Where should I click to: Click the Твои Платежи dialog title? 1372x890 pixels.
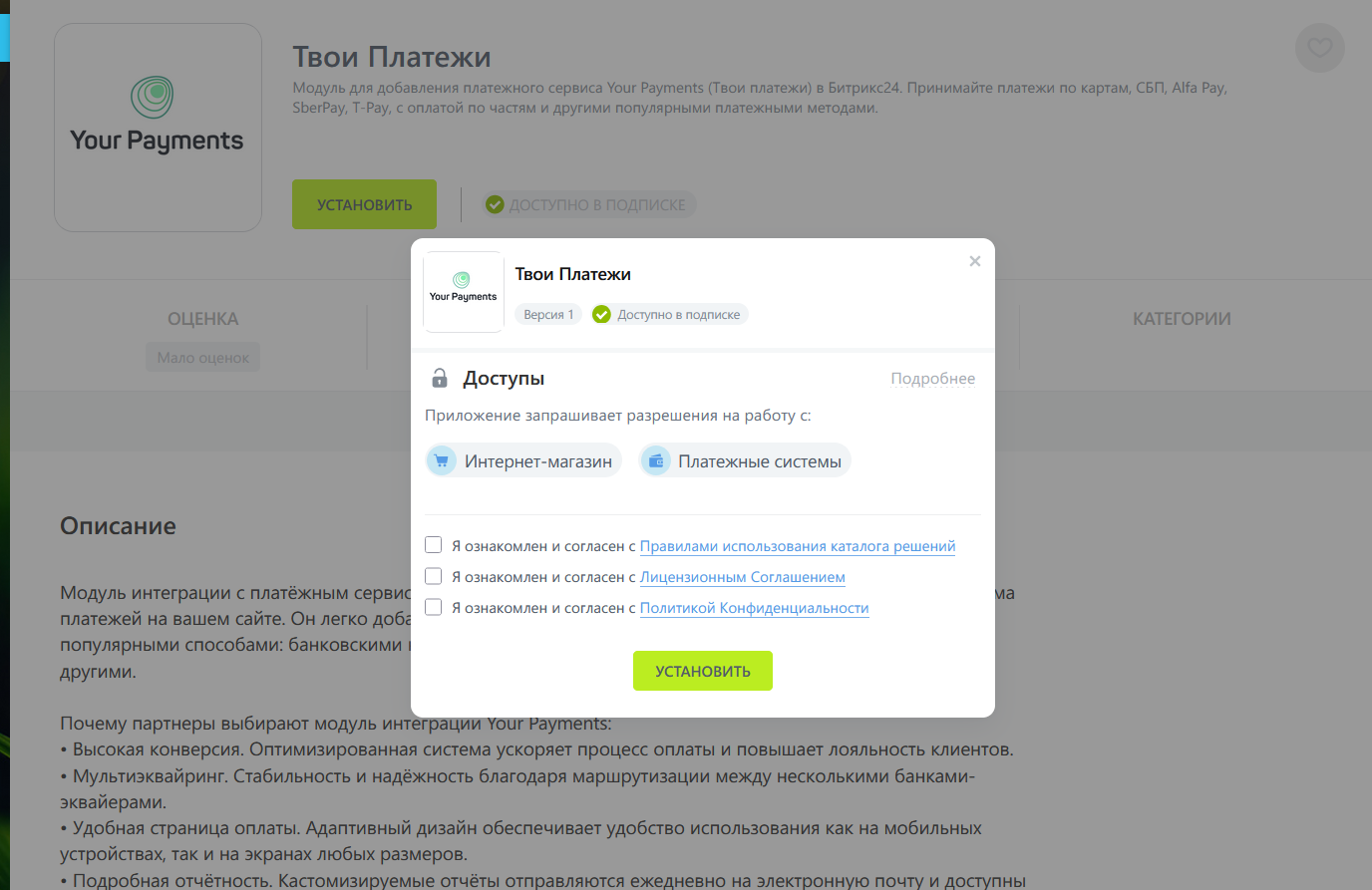pyautogui.click(x=573, y=274)
